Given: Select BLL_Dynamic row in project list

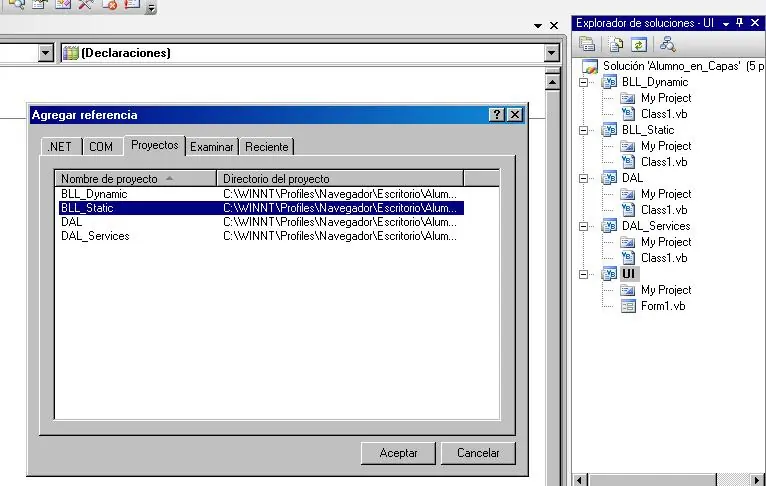Looking at the screenshot, I should [x=261, y=194].
